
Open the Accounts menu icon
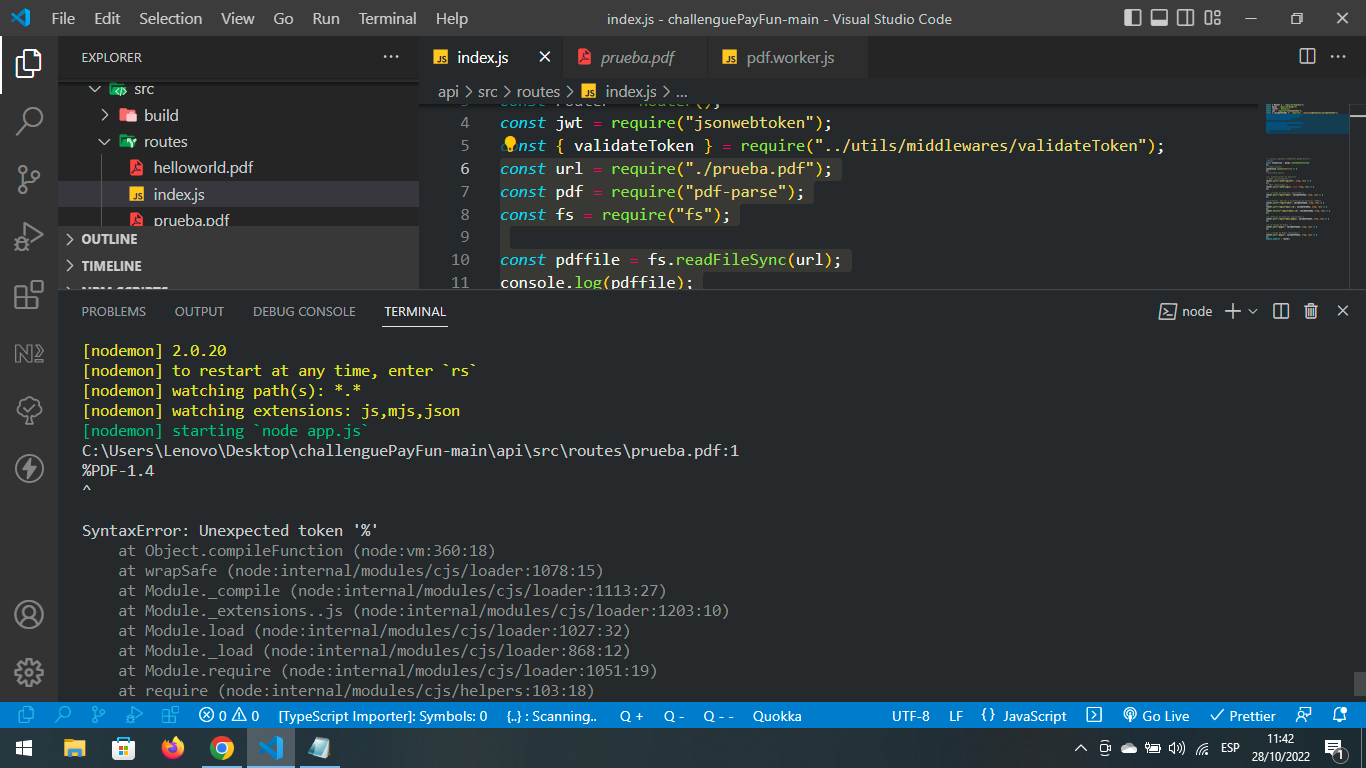28,614
